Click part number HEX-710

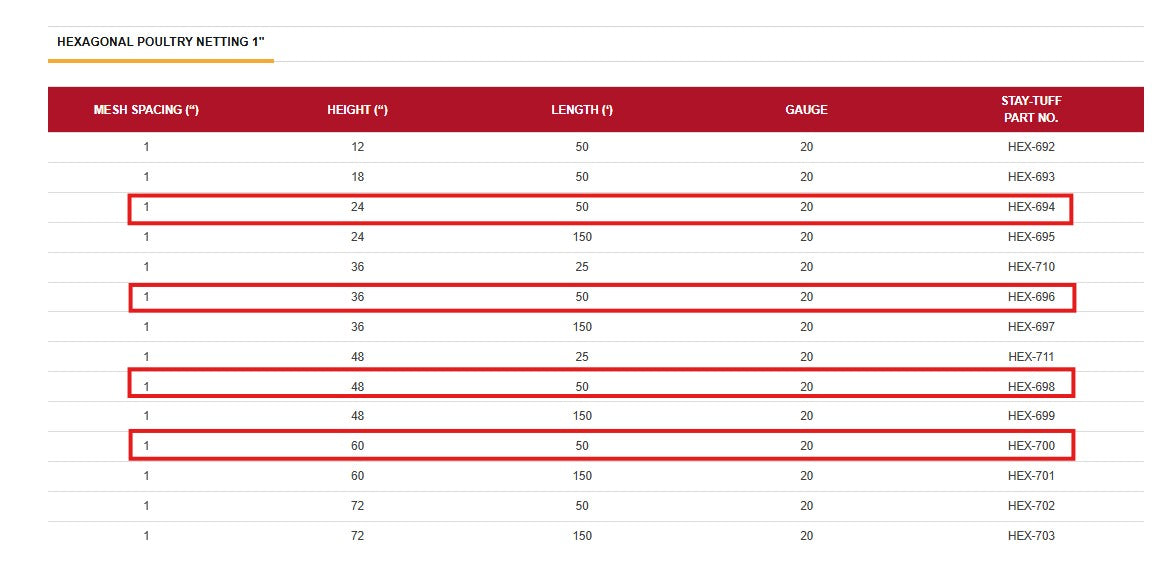pyautogui.click(x=1031, y=267)
